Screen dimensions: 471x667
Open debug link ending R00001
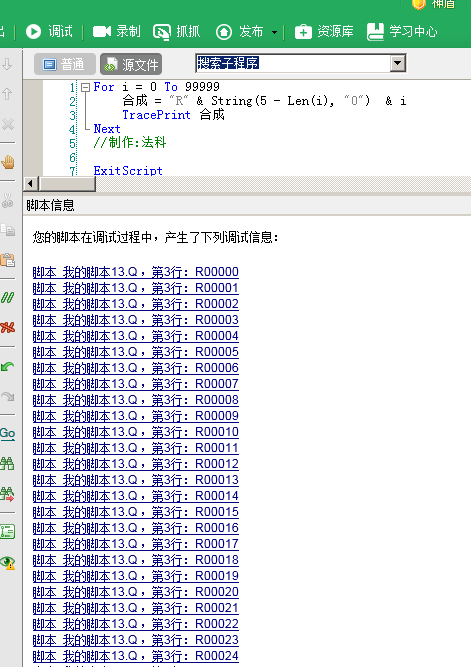(x=135, y=288)
